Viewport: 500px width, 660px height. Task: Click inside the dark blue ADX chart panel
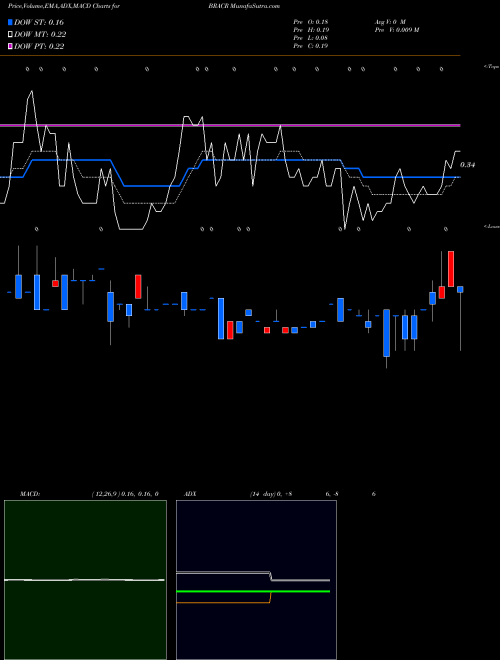(256, 580)
